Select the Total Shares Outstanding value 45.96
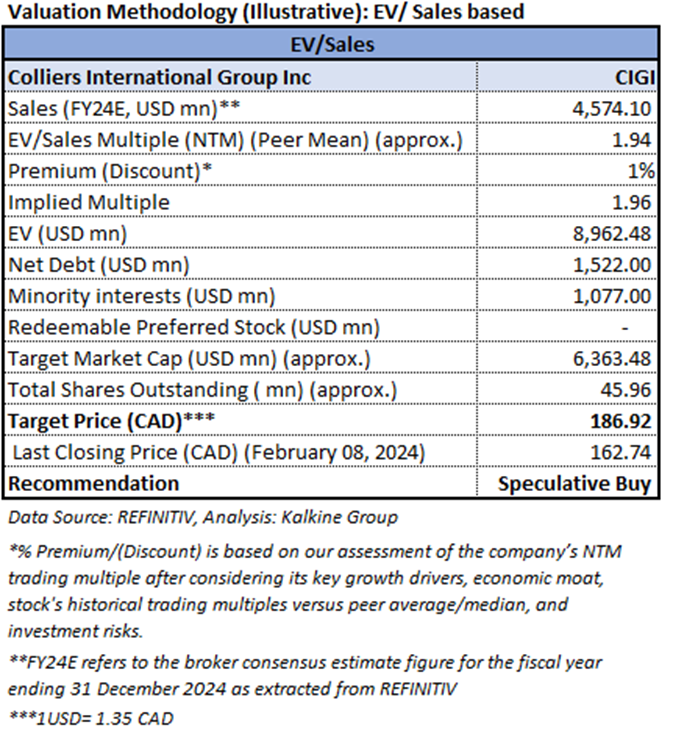The width and height of the screenshot is (673, 742). tap(629, 389)
